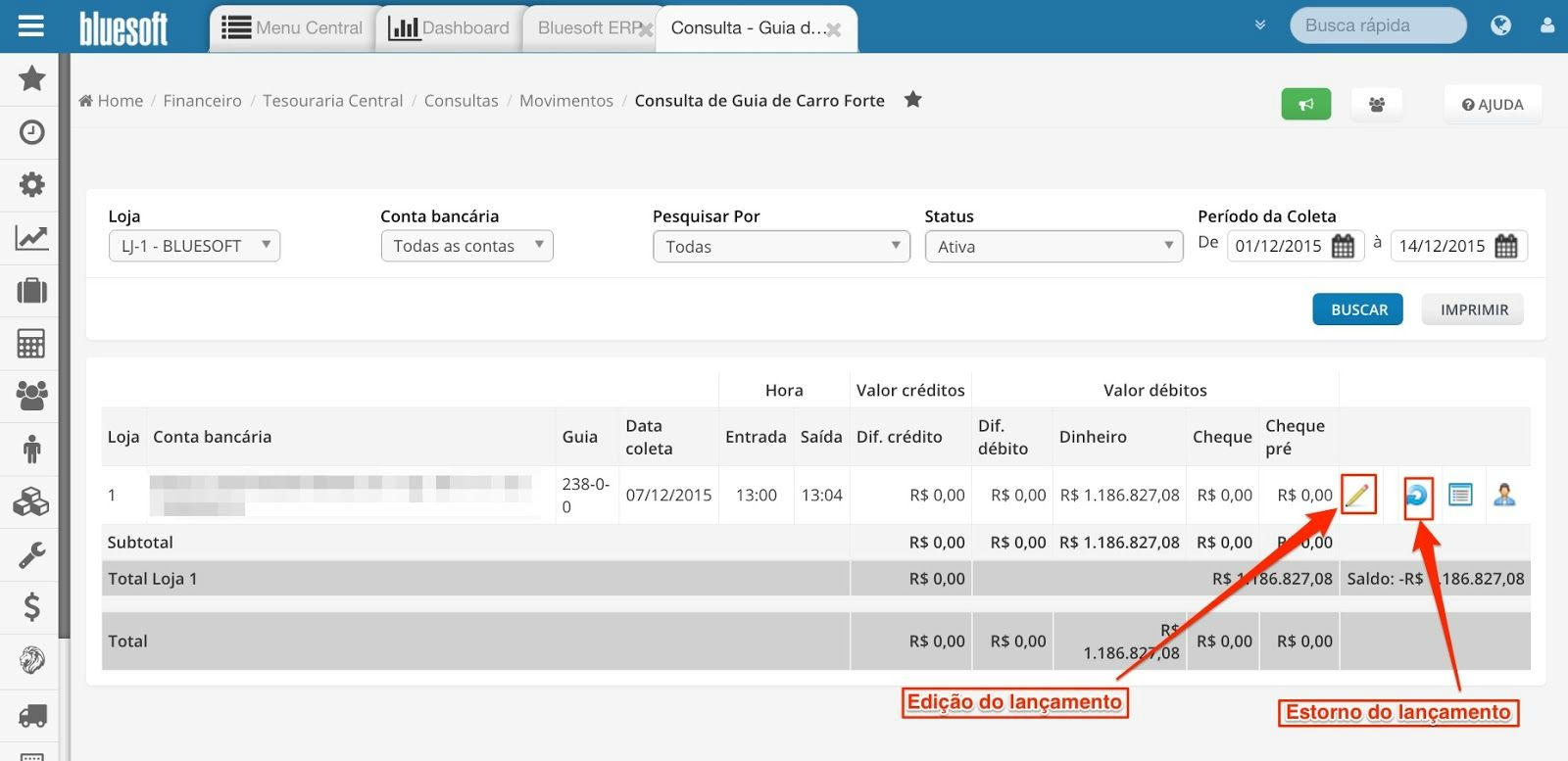Open the gear settings sidebar icon
This screenshot has height=761, width=1568.
pyautogui.click(x=32, y=185)
